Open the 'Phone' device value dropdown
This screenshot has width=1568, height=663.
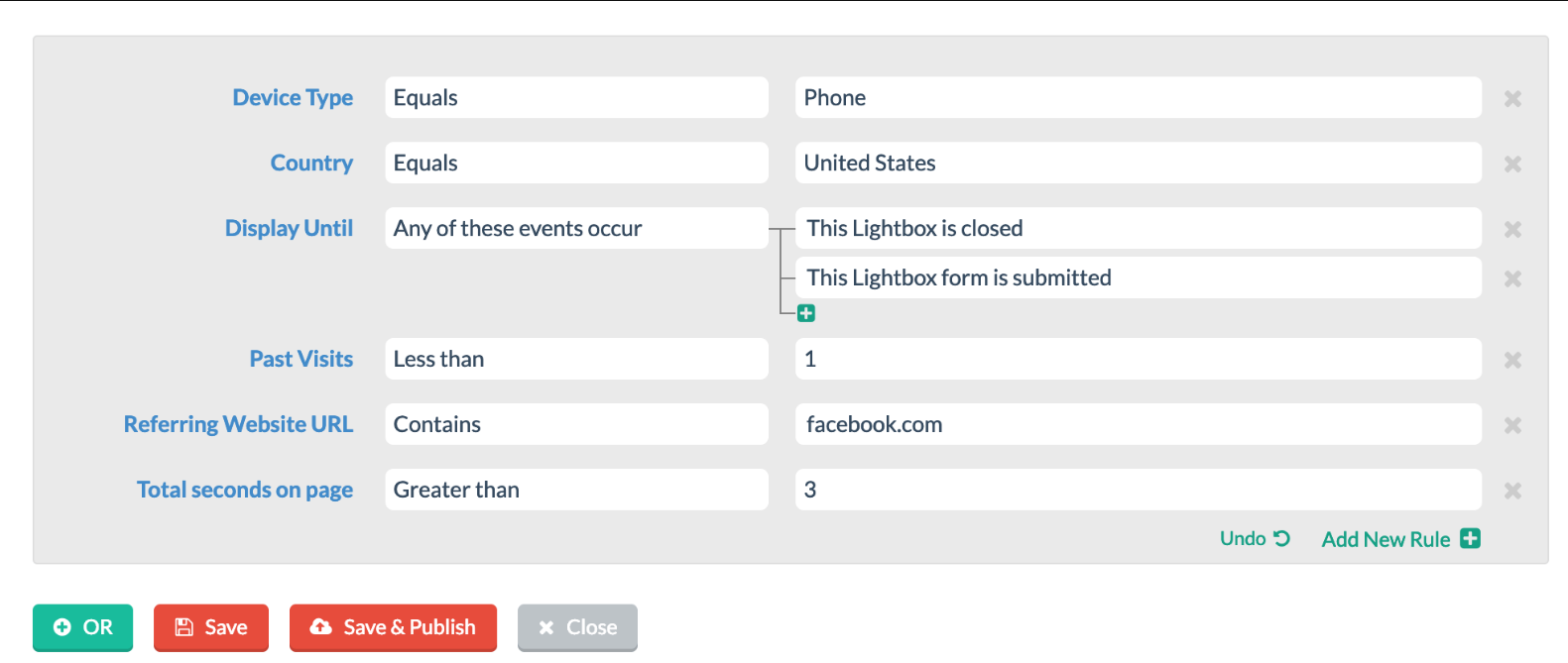tap(1139, 97)
